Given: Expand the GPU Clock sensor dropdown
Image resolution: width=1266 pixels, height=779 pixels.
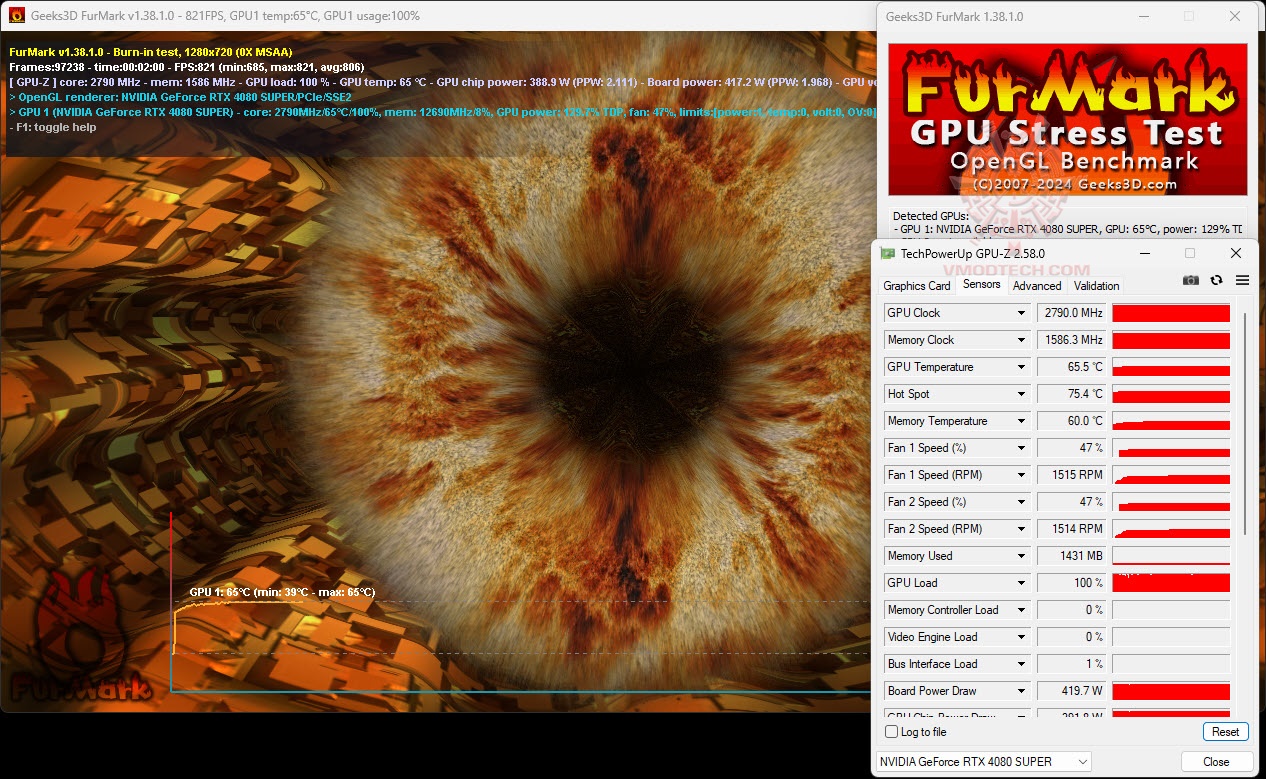Looking at the screenshot, I should point(1021,313).
